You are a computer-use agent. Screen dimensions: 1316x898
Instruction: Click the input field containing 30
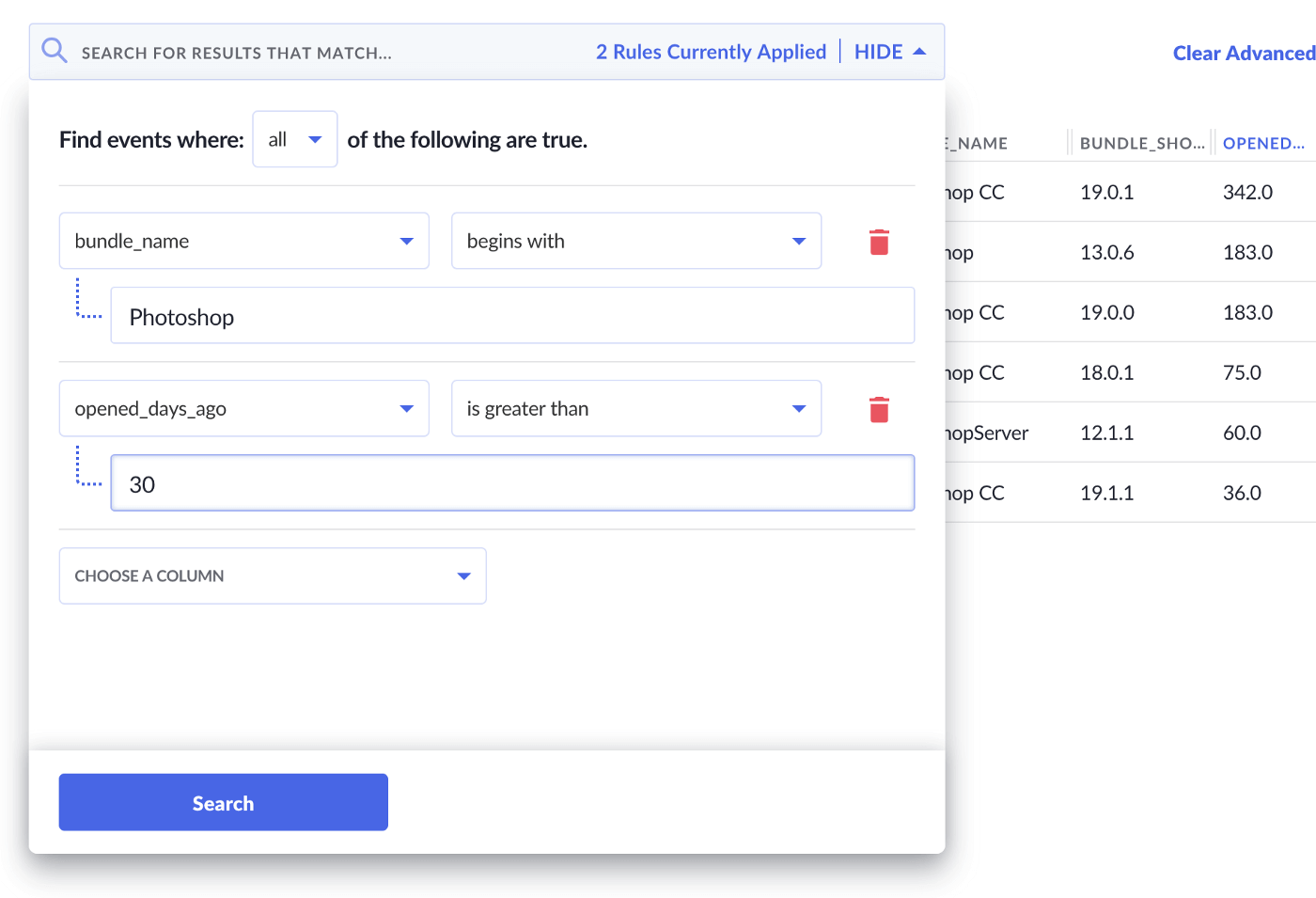pyautogui.click(x=513, y=482)
